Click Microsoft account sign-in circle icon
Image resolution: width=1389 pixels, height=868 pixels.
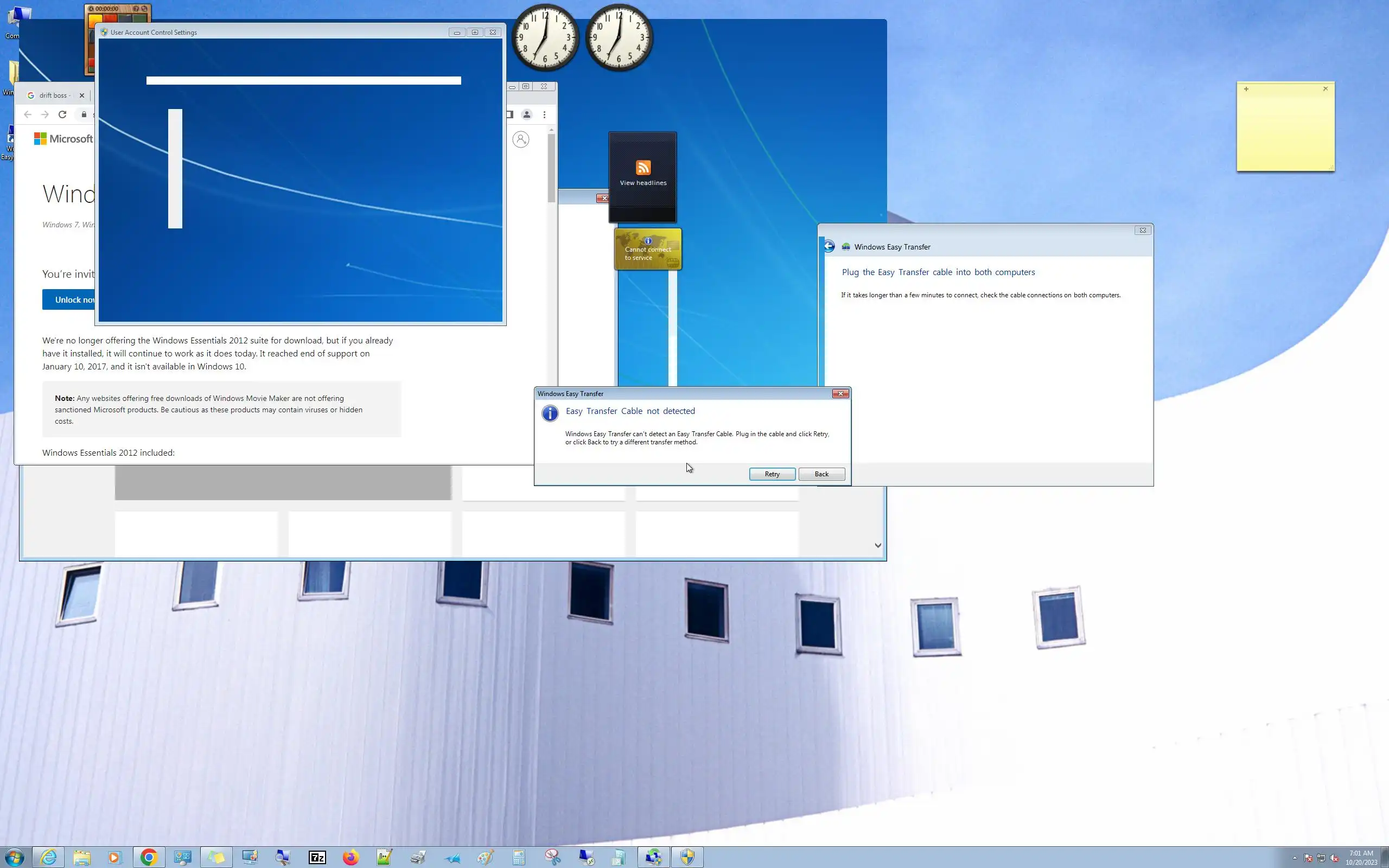point(520,139)
